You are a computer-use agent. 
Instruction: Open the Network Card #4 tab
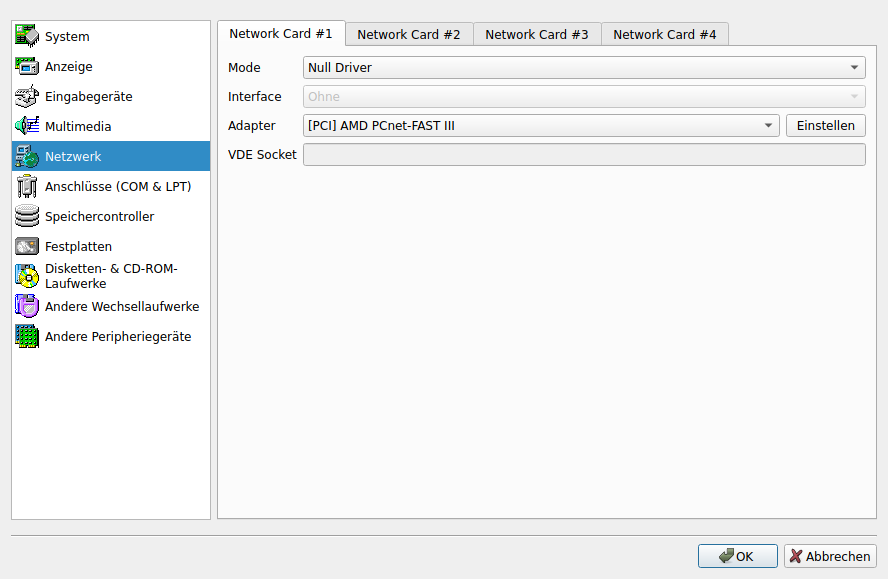[x=665, y=34]
